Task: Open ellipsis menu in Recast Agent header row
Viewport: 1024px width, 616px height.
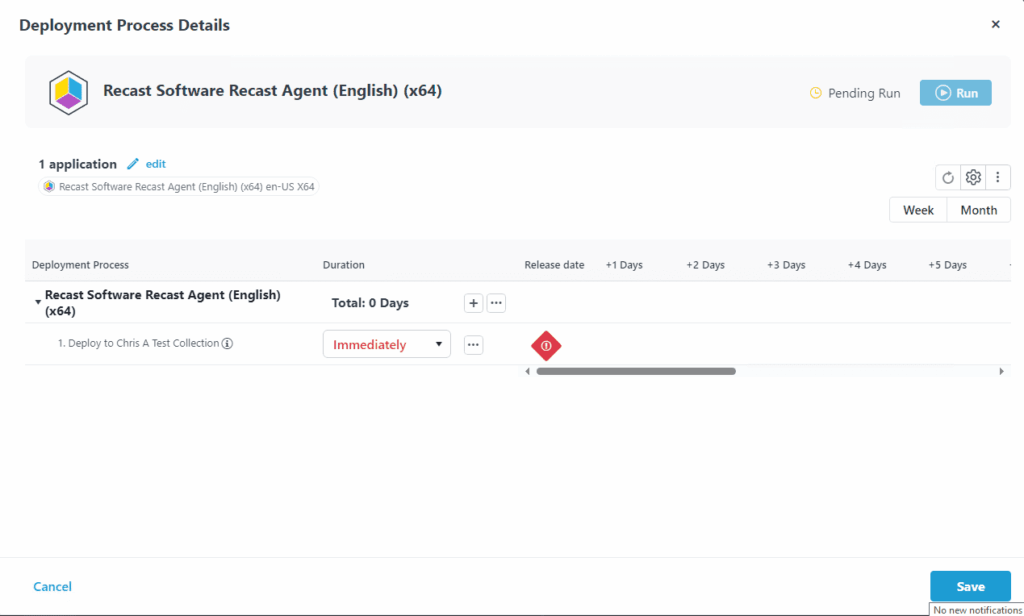Action: point(496,303)
